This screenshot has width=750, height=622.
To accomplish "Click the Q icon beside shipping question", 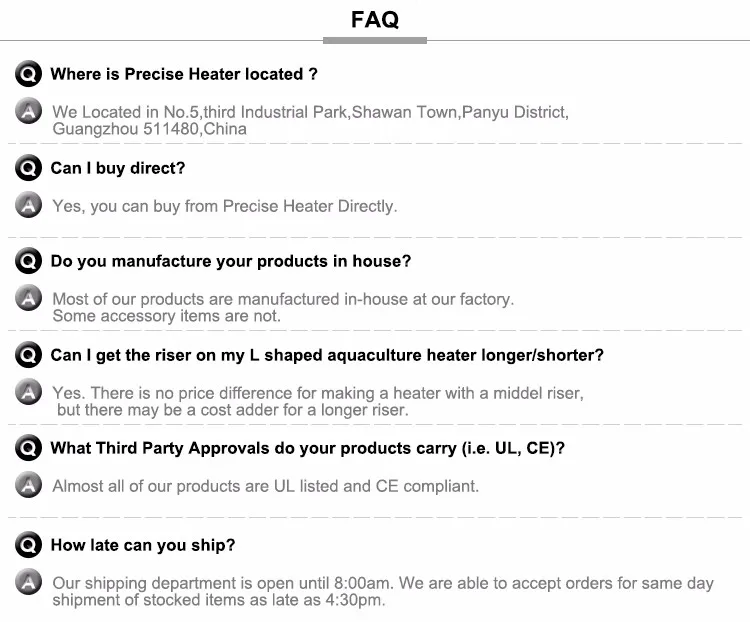I will (28, 545).
